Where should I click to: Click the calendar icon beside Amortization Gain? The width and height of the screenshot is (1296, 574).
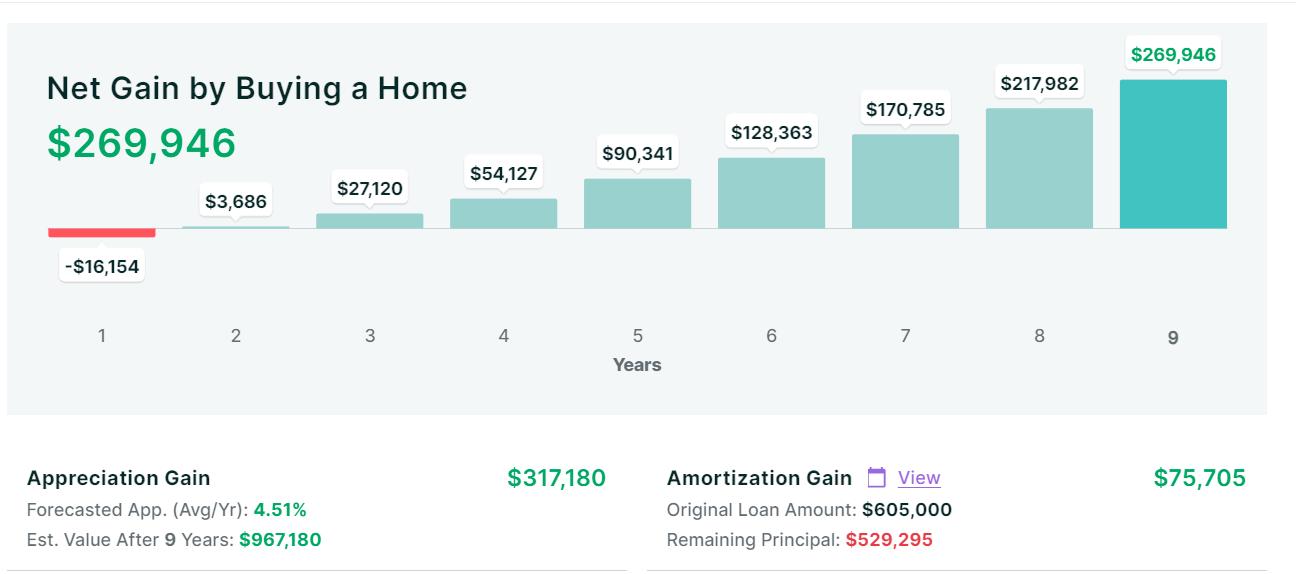[x=877, y=478]
